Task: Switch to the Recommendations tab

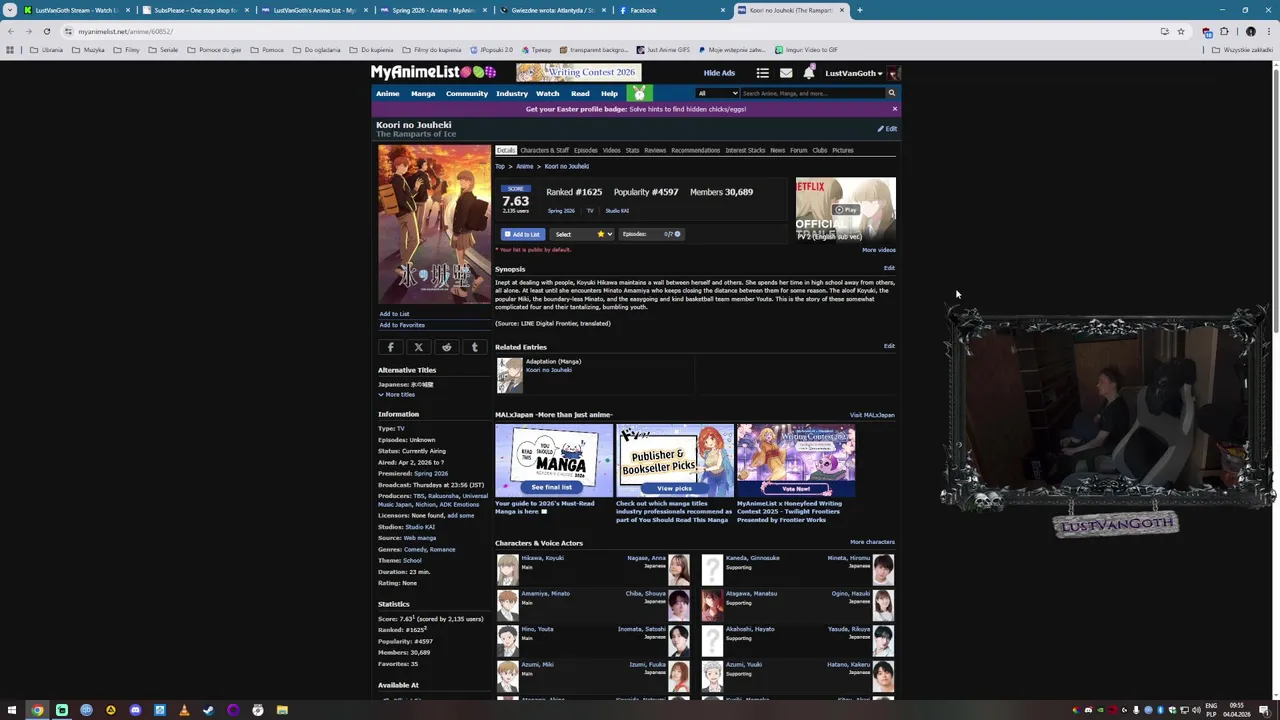Action: tap(695, 150)
